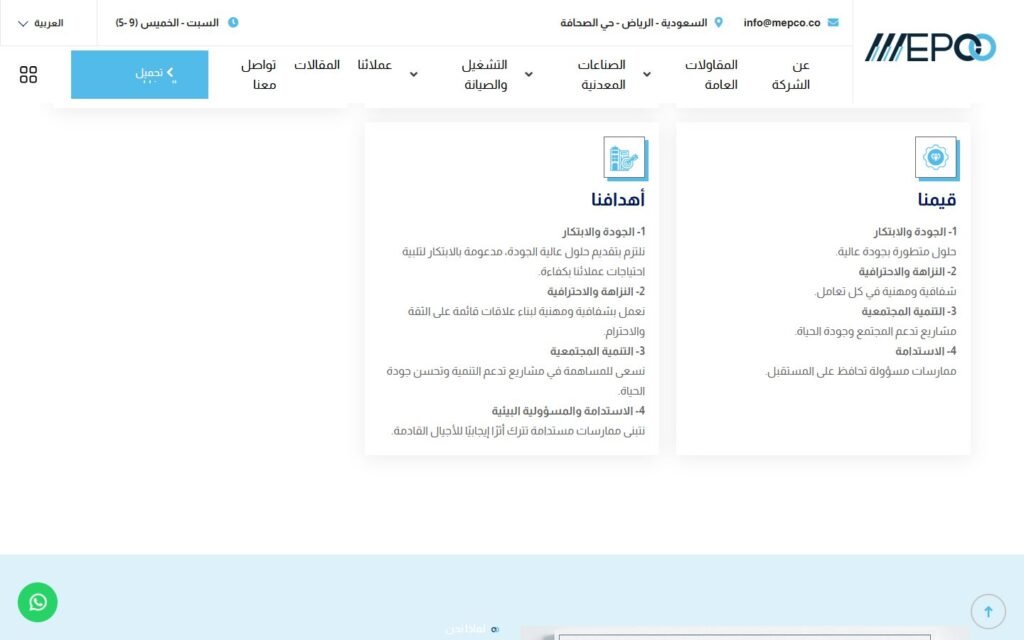Go to the المقالات page

pos(317,65)
